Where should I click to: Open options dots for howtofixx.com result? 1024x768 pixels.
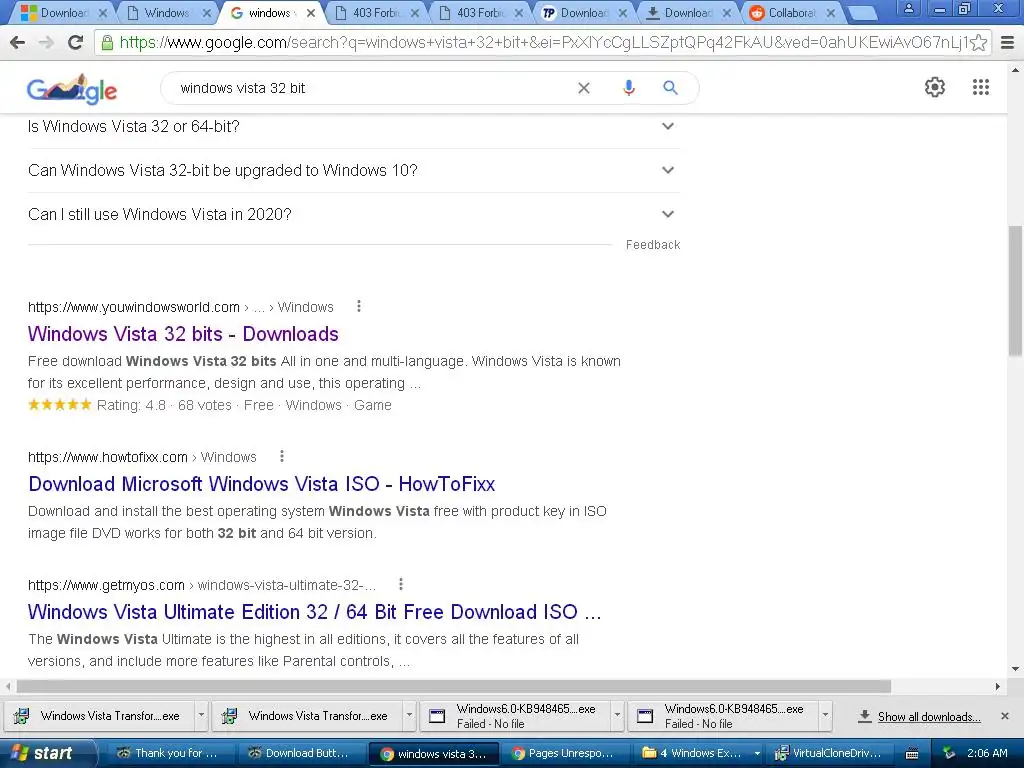point(281,456)
